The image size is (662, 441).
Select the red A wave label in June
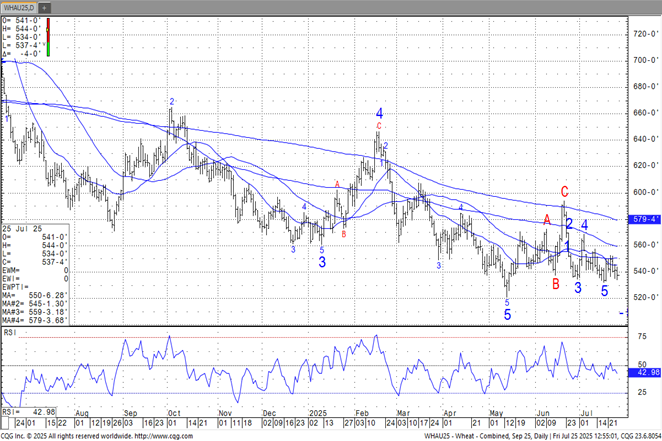547,219
